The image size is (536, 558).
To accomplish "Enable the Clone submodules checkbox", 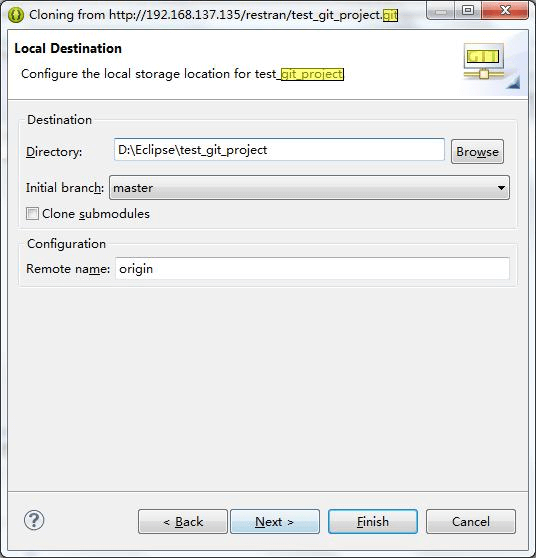I will coord(32,214).
